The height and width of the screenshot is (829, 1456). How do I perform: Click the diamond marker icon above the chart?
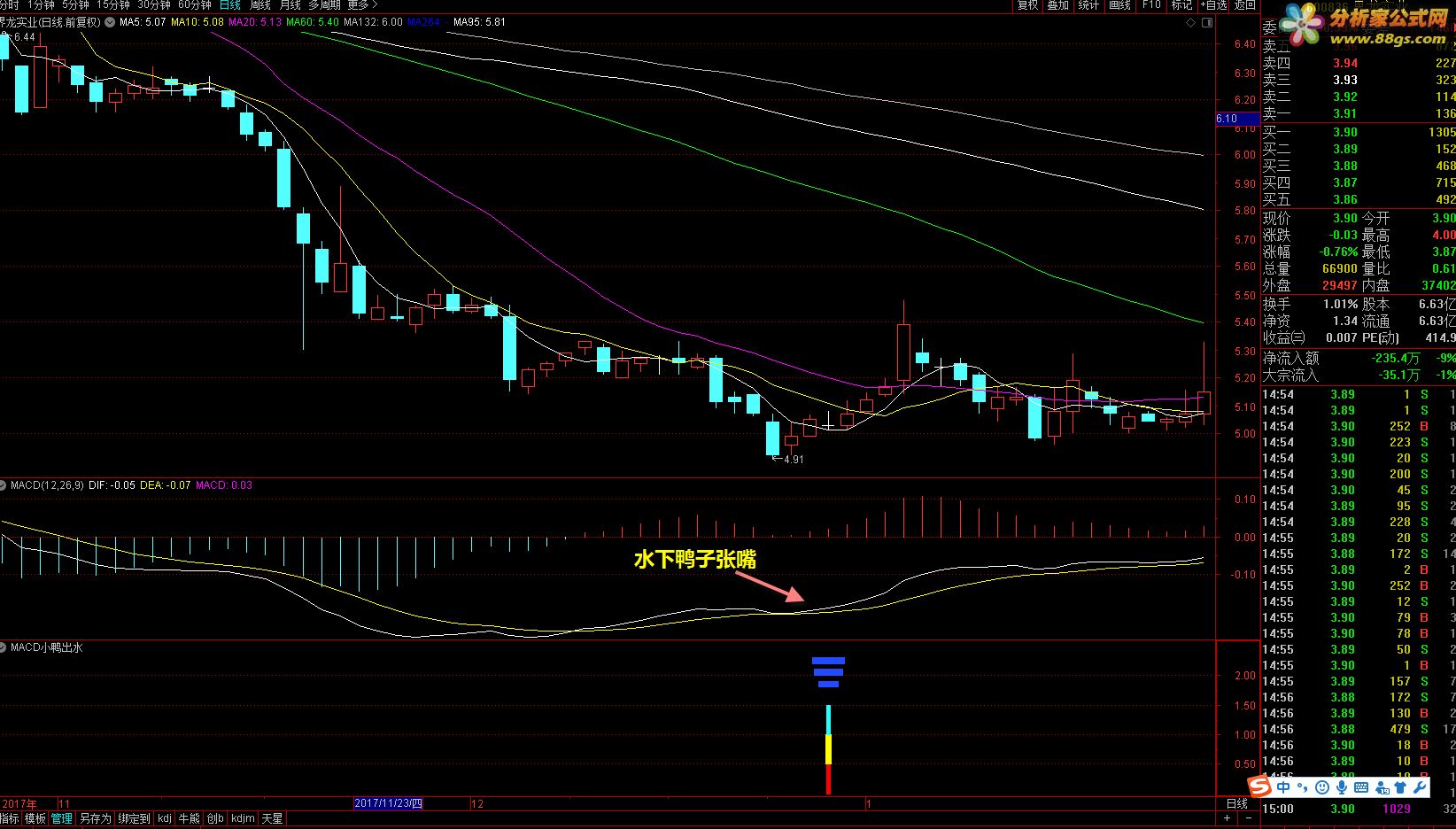click(1190, 23)
